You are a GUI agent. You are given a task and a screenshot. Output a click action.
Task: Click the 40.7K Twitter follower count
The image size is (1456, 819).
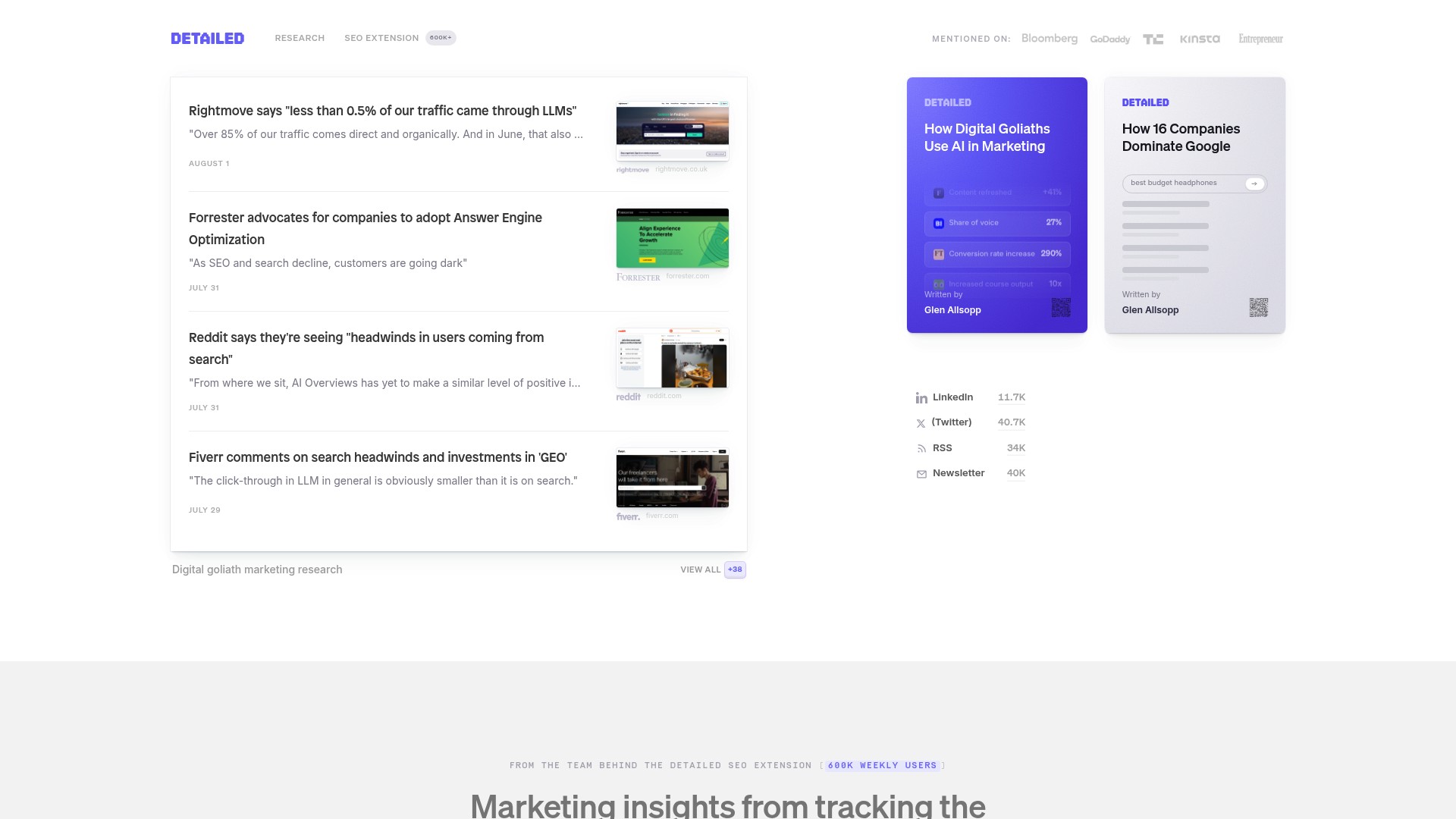[x=1012, y=422]
